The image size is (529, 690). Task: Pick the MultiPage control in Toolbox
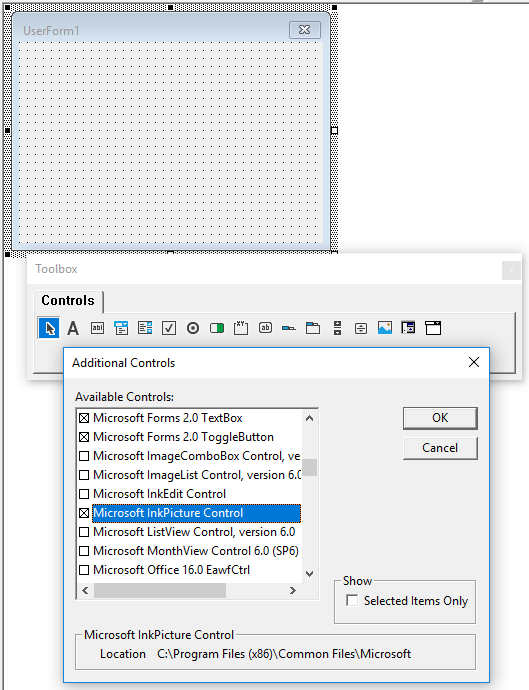pyautogui.click(x=313, y=328)
